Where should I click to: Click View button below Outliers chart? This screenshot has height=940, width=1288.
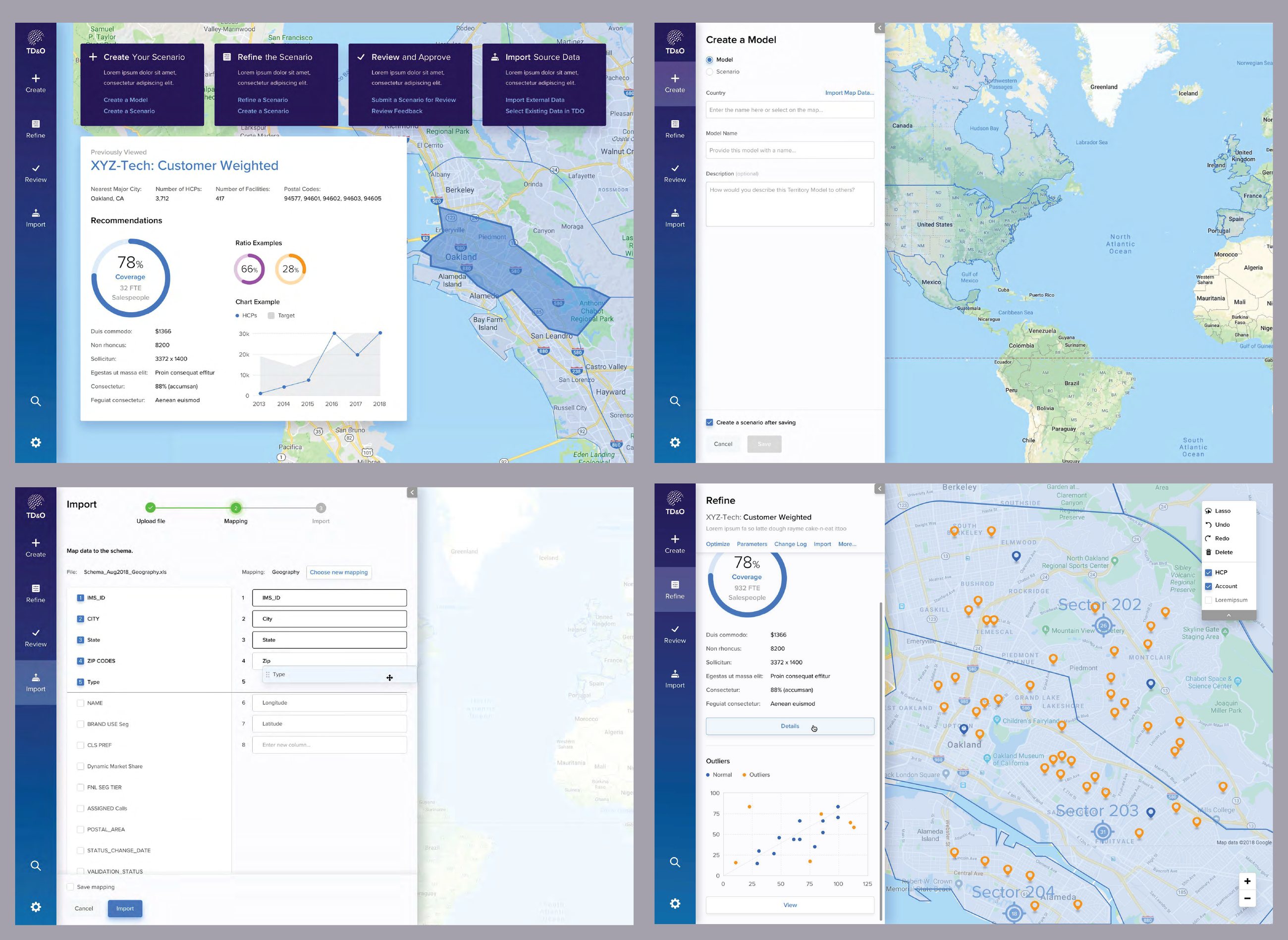pos(790,905)
